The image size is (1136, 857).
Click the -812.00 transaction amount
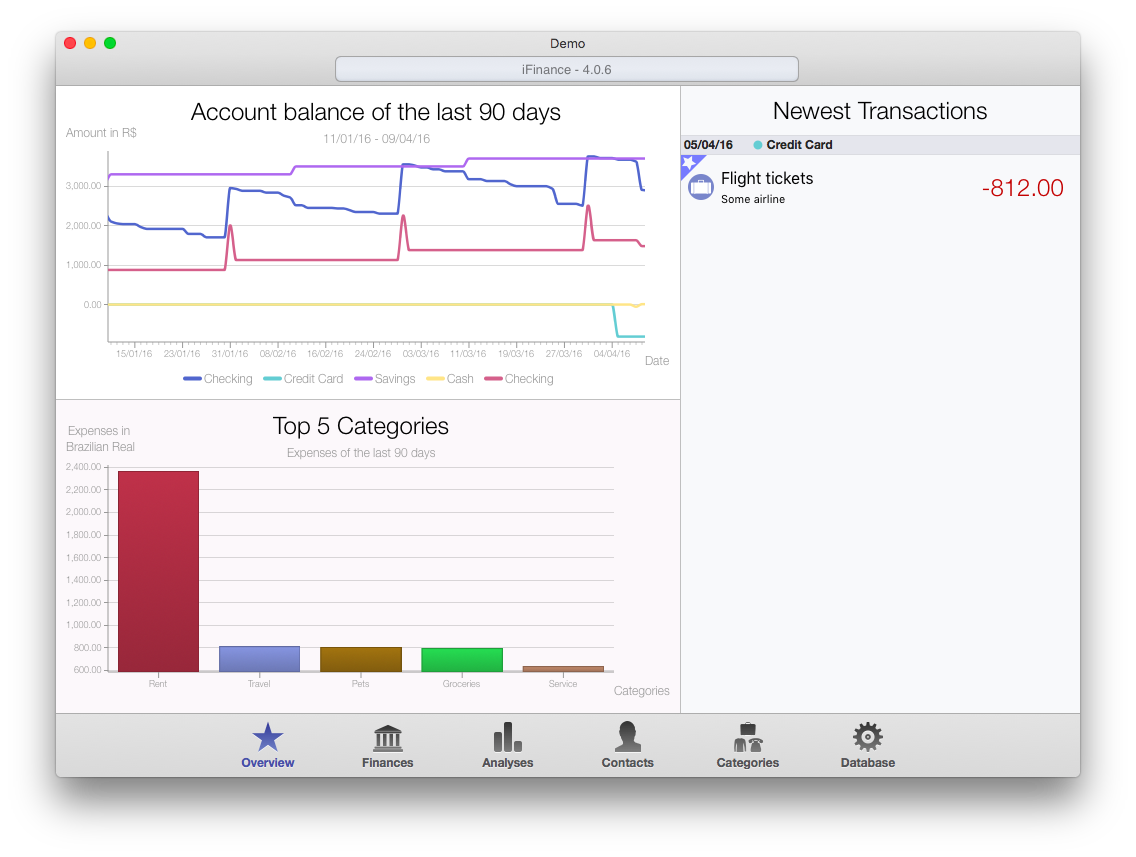(x=1022, y=188)
